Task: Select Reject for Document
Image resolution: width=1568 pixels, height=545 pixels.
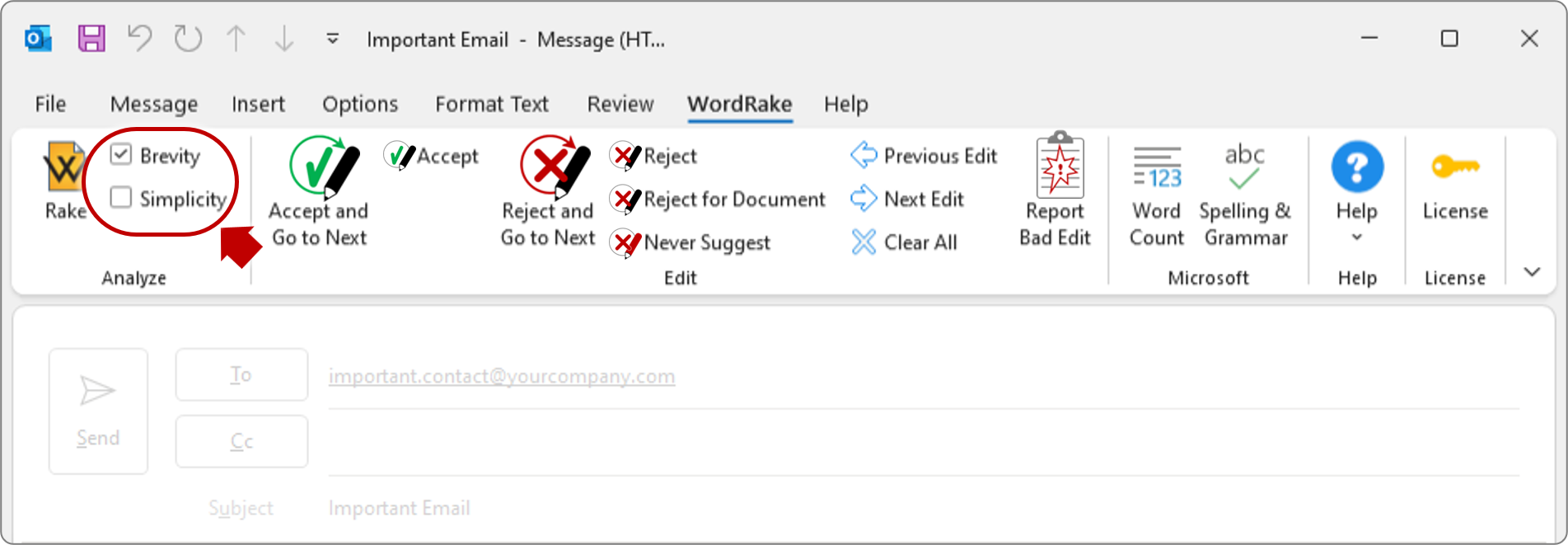Action: (x=718, y=199)
